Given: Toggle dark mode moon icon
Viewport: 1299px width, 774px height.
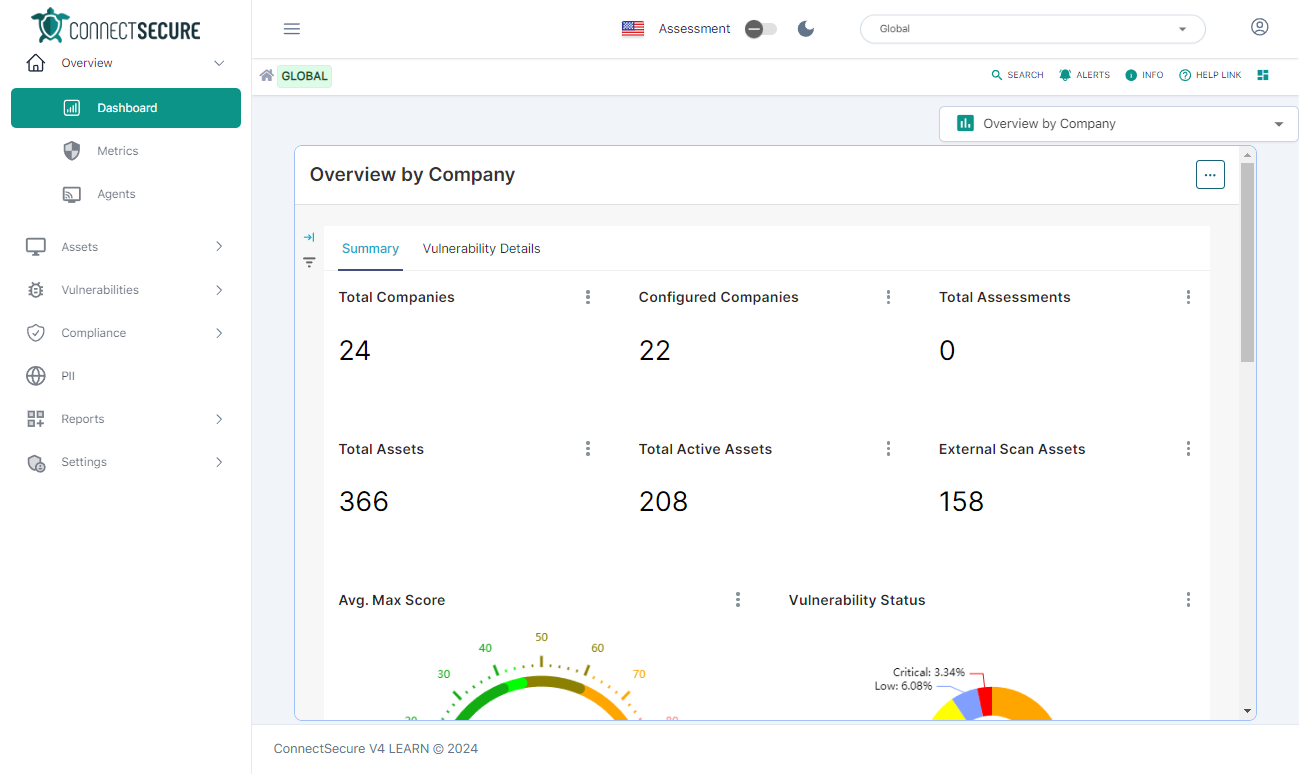Looking at the screenshot, I should pyautogui.click(x=806, y=29).
